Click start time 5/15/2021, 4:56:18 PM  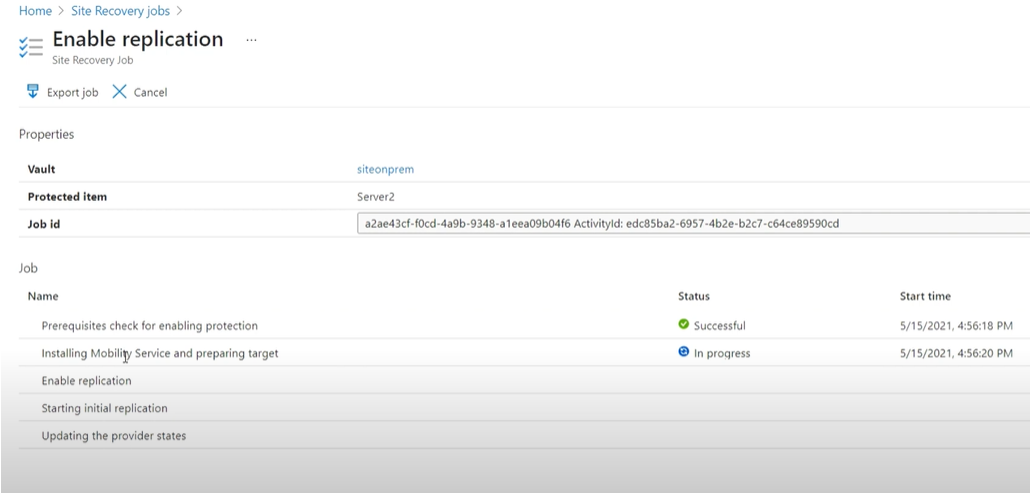[x=956, y=326]
